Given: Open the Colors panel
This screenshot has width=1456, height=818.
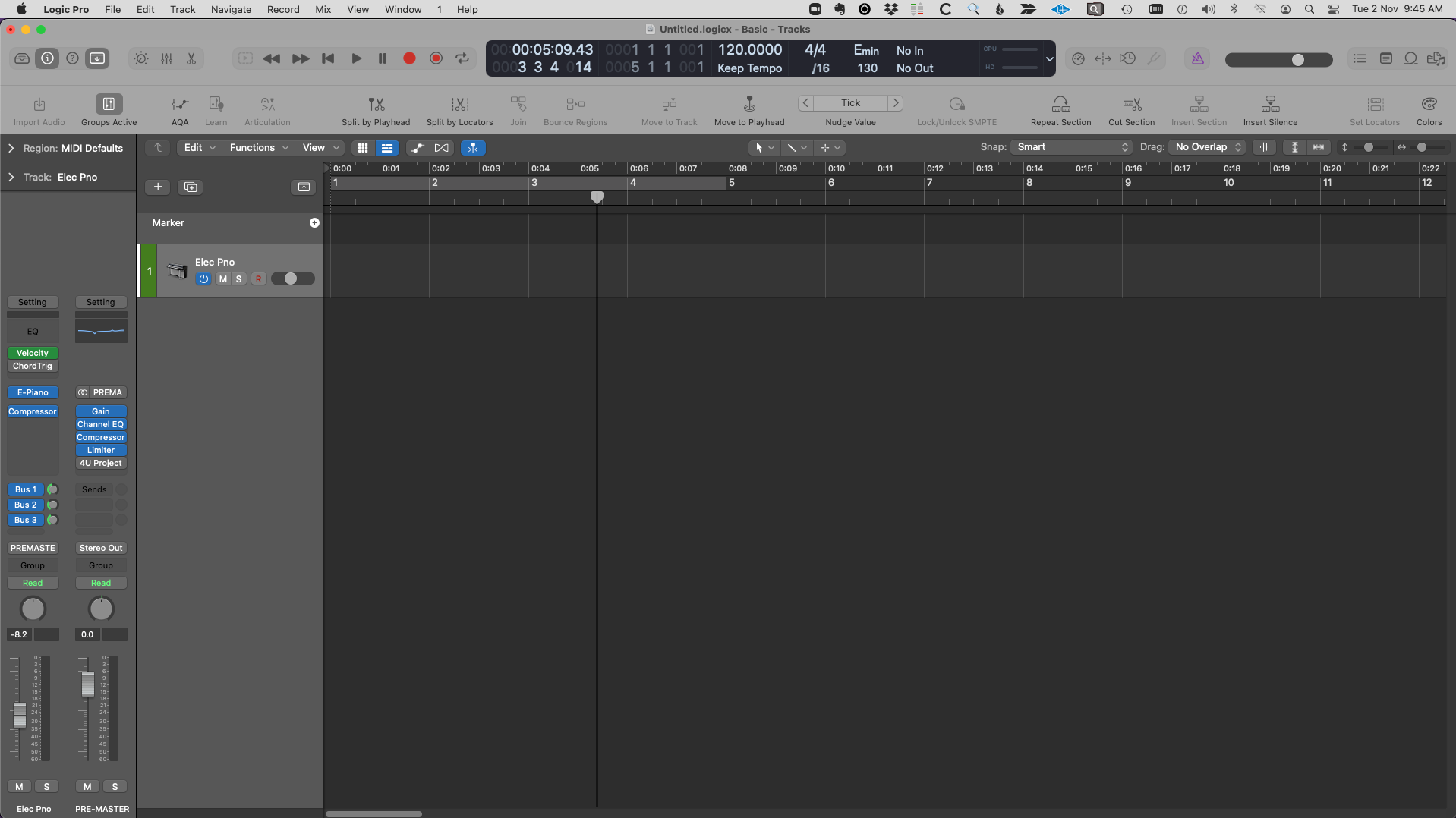Looking at the screenshot, I should click(x=1430, y=109).
